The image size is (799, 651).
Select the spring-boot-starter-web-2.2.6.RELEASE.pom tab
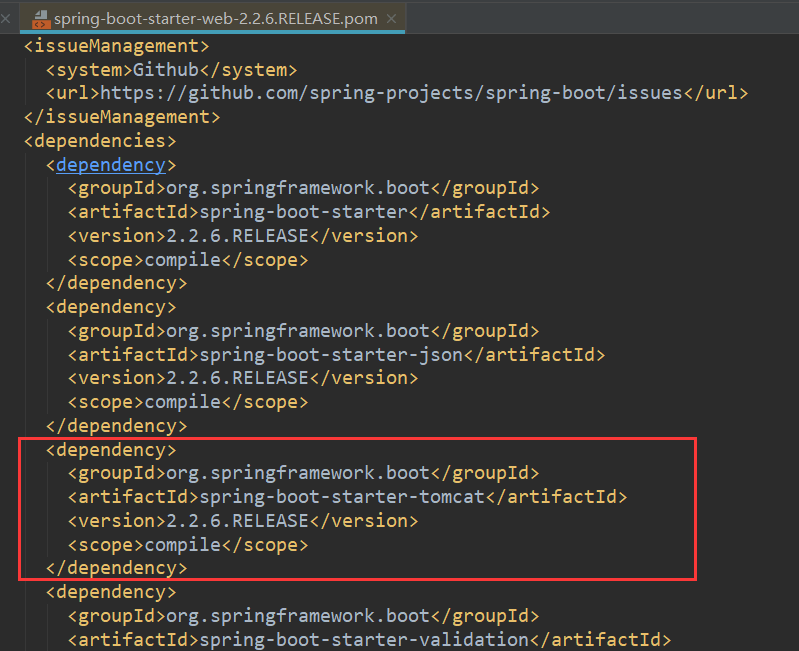click(x=212, y=19)
